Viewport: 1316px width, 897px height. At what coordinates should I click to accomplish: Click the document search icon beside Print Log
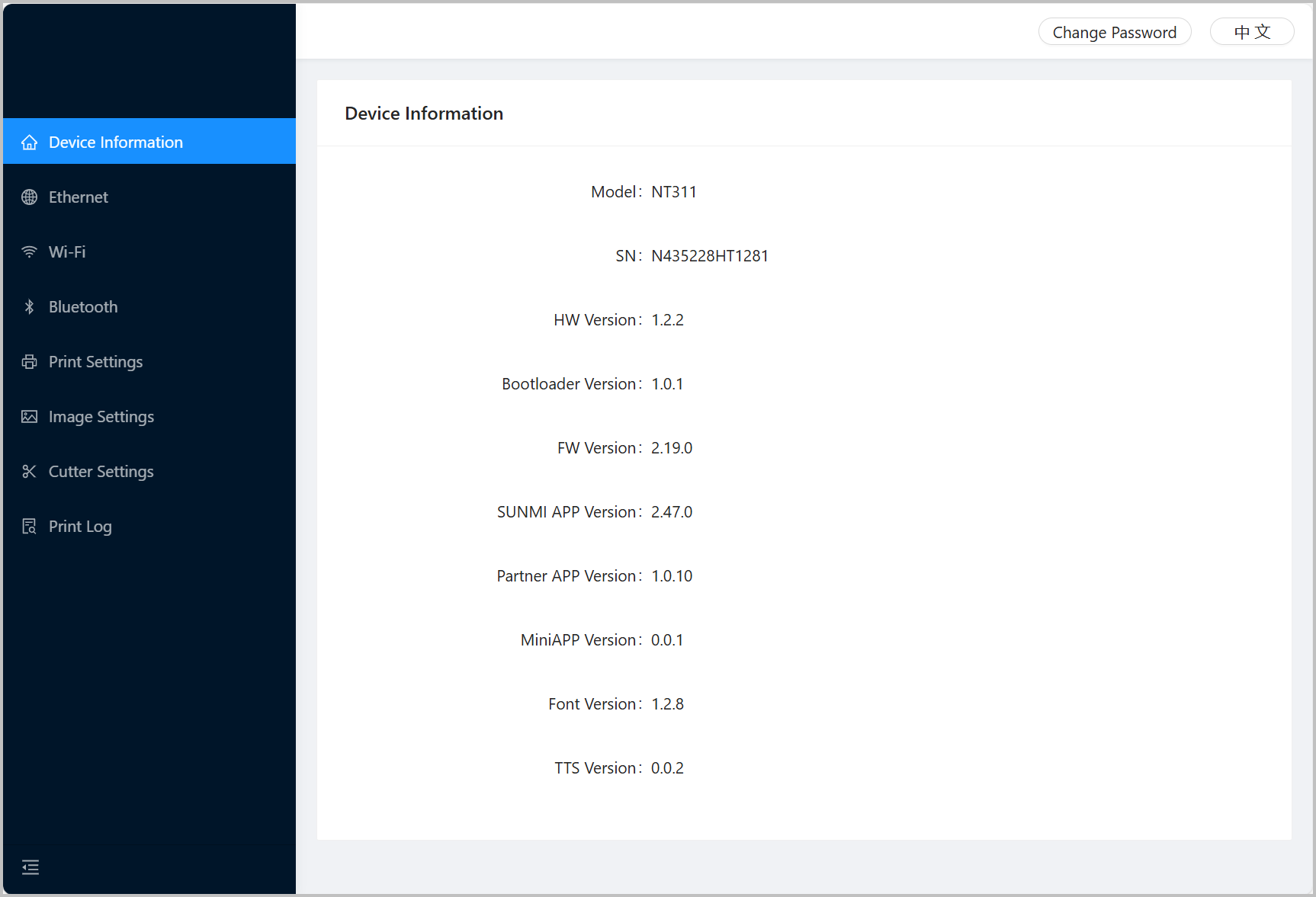tap(29, 527)
